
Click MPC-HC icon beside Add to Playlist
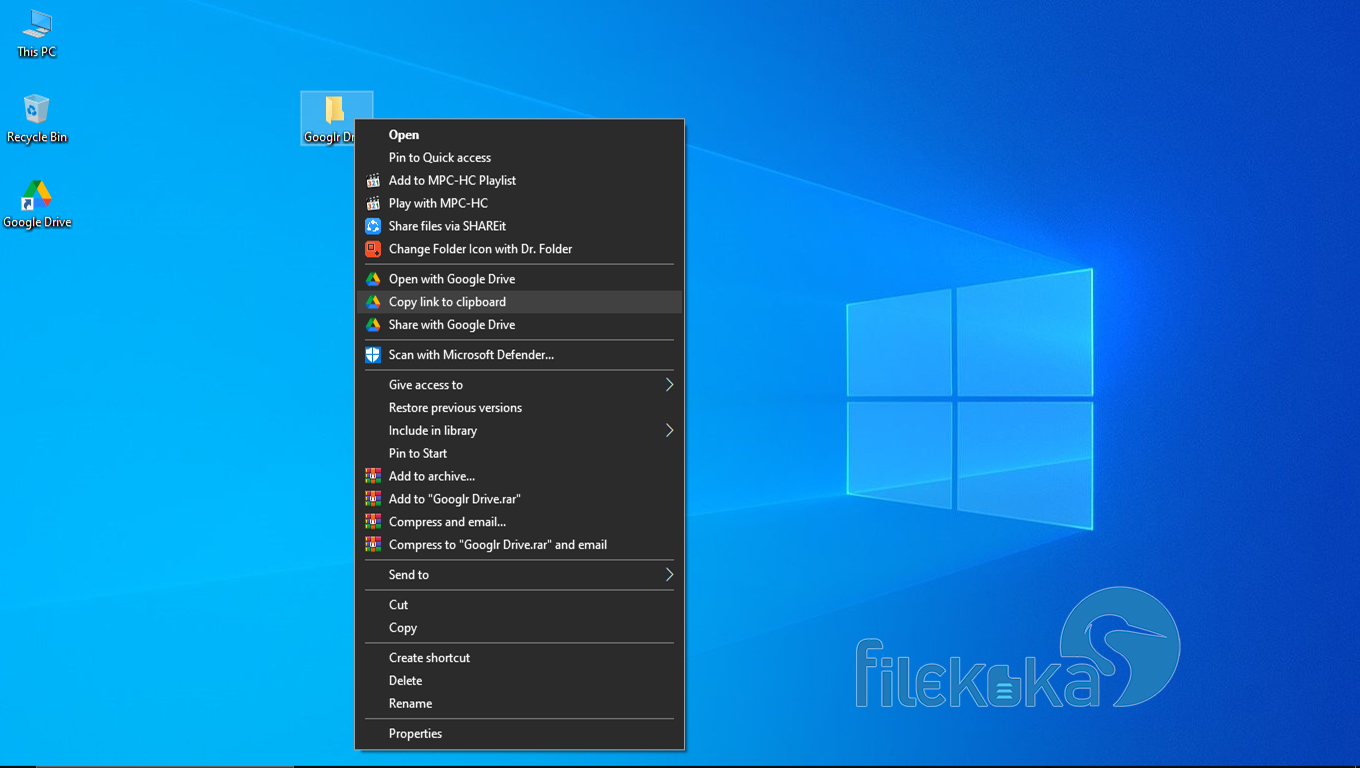coord(373,180)
